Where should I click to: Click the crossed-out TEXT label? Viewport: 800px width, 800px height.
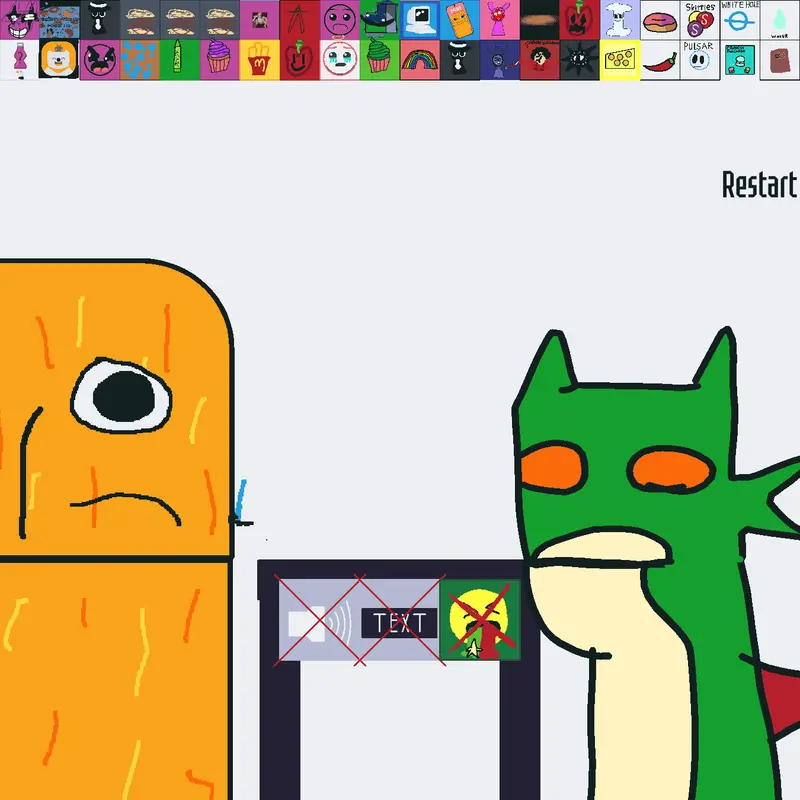(399, 623)
